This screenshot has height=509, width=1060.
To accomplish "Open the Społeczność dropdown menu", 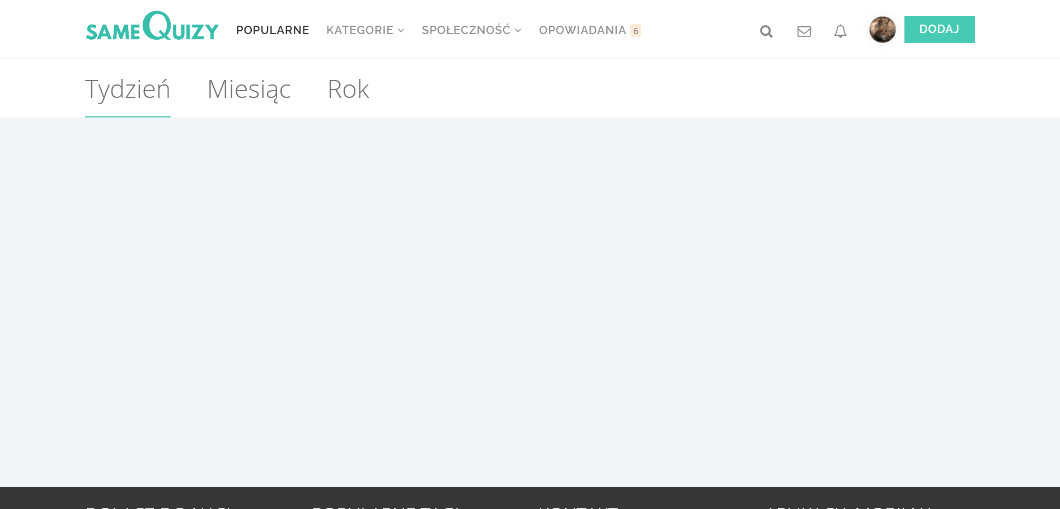I will (472, 30).
